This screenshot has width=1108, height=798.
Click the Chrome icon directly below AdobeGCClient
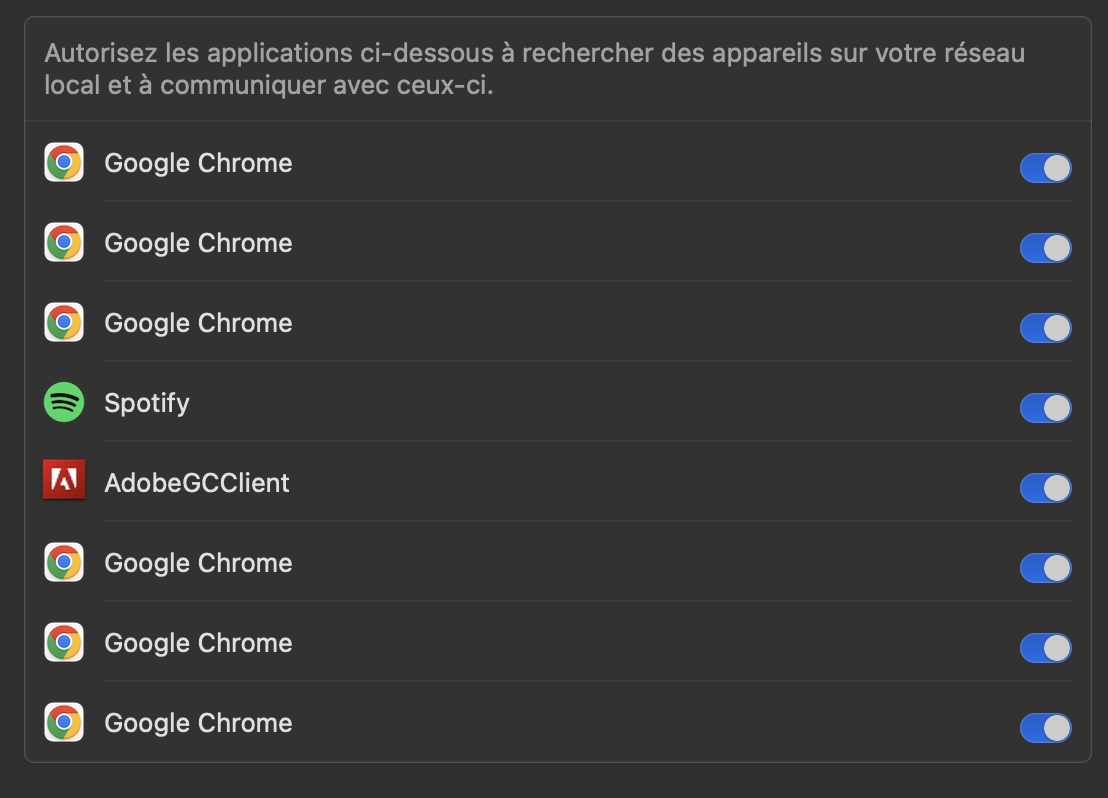pos(64,563)
